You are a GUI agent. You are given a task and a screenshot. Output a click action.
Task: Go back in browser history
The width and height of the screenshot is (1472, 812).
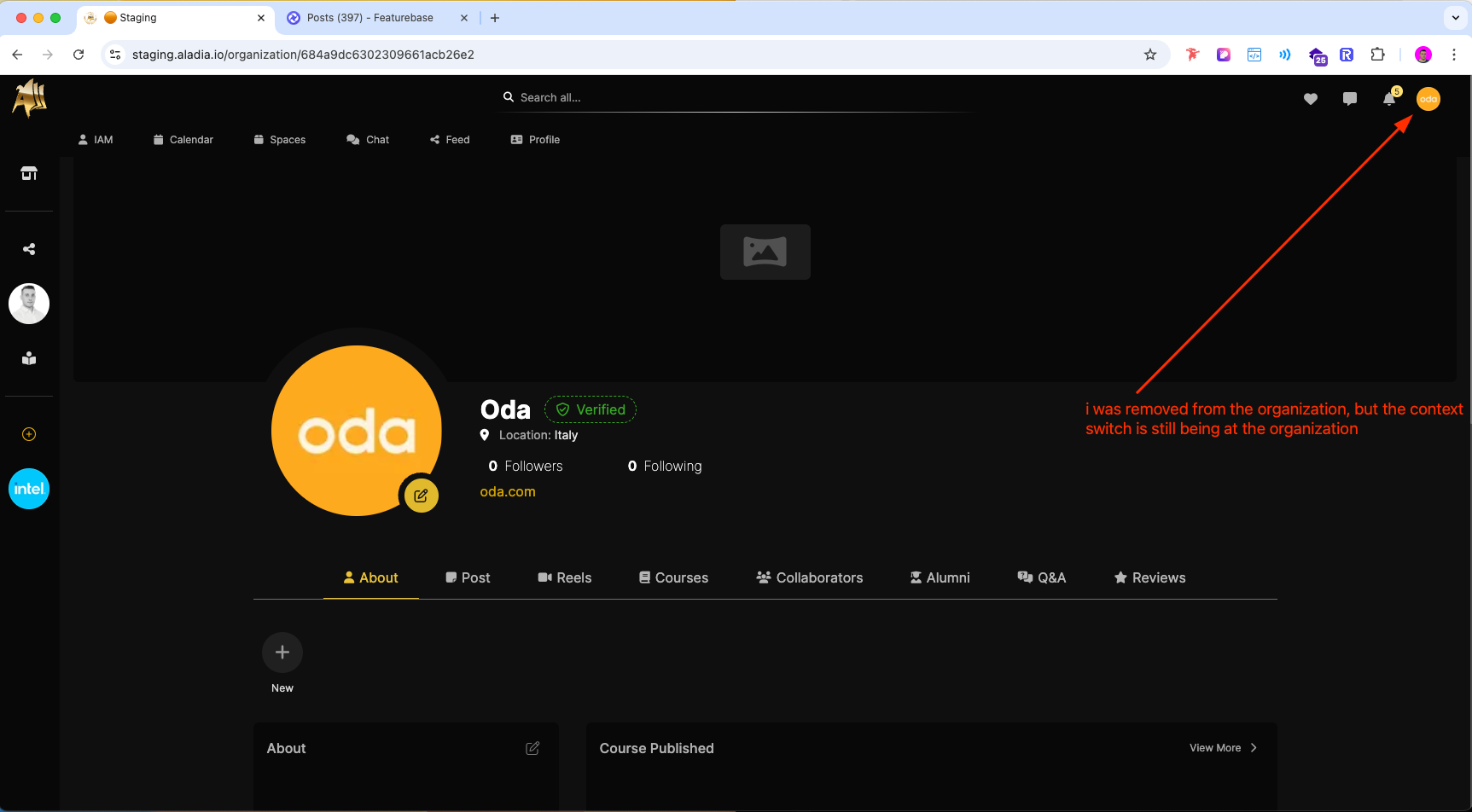(x=17, y=55)
